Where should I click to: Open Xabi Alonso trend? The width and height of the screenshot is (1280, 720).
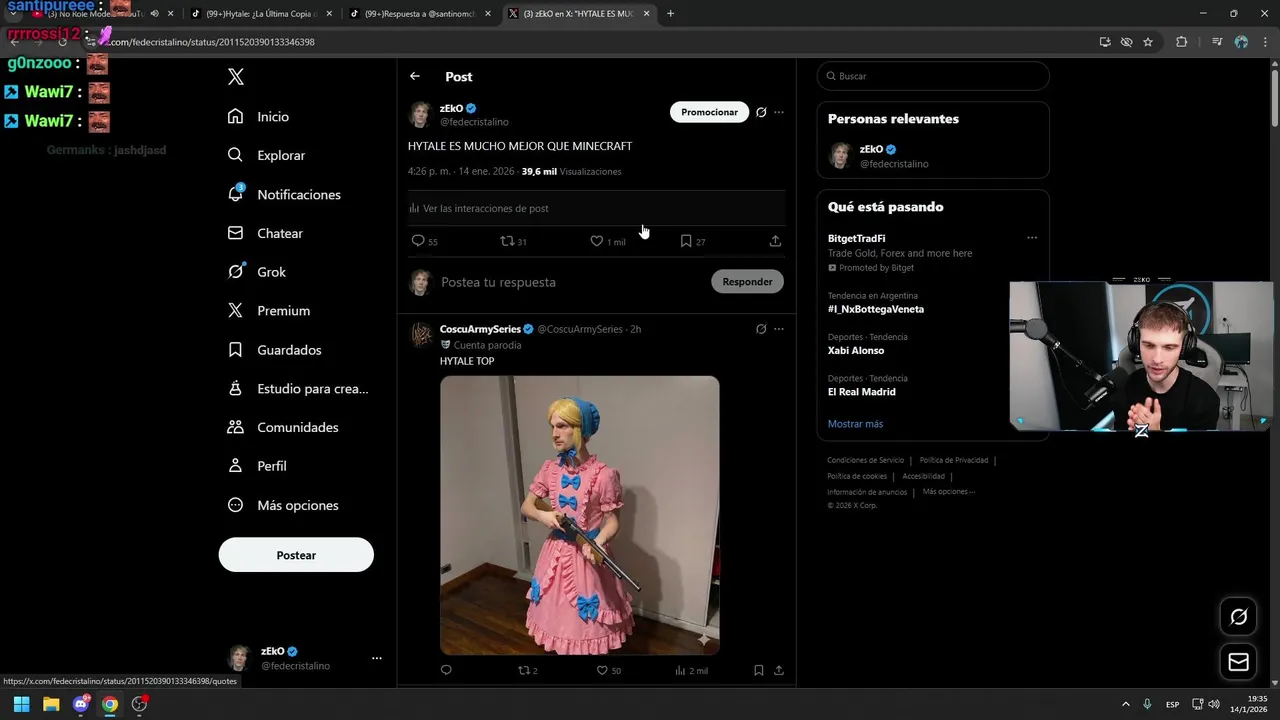[856, 351]
